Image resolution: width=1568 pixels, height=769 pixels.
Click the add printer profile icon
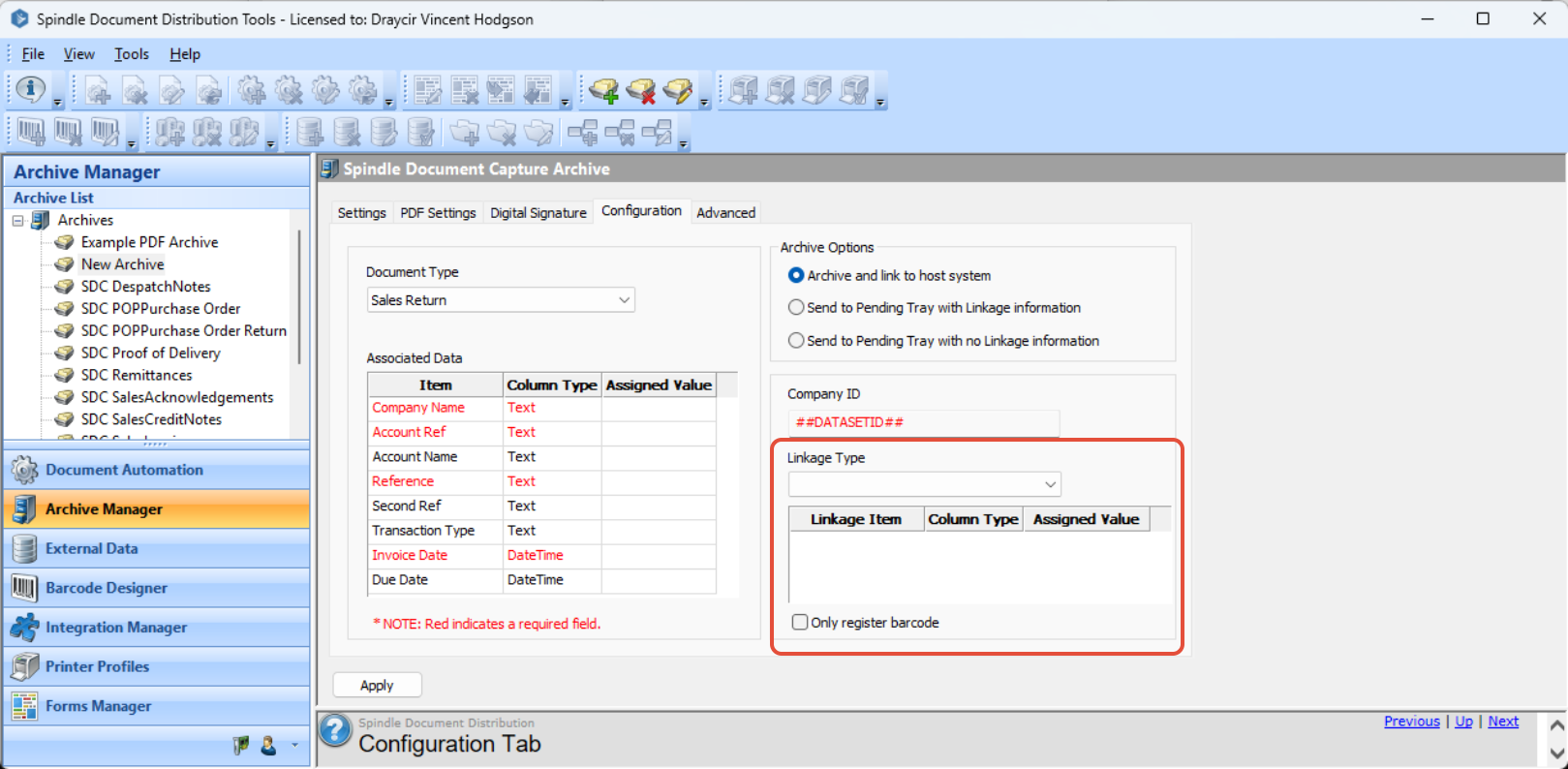[744, 91]
